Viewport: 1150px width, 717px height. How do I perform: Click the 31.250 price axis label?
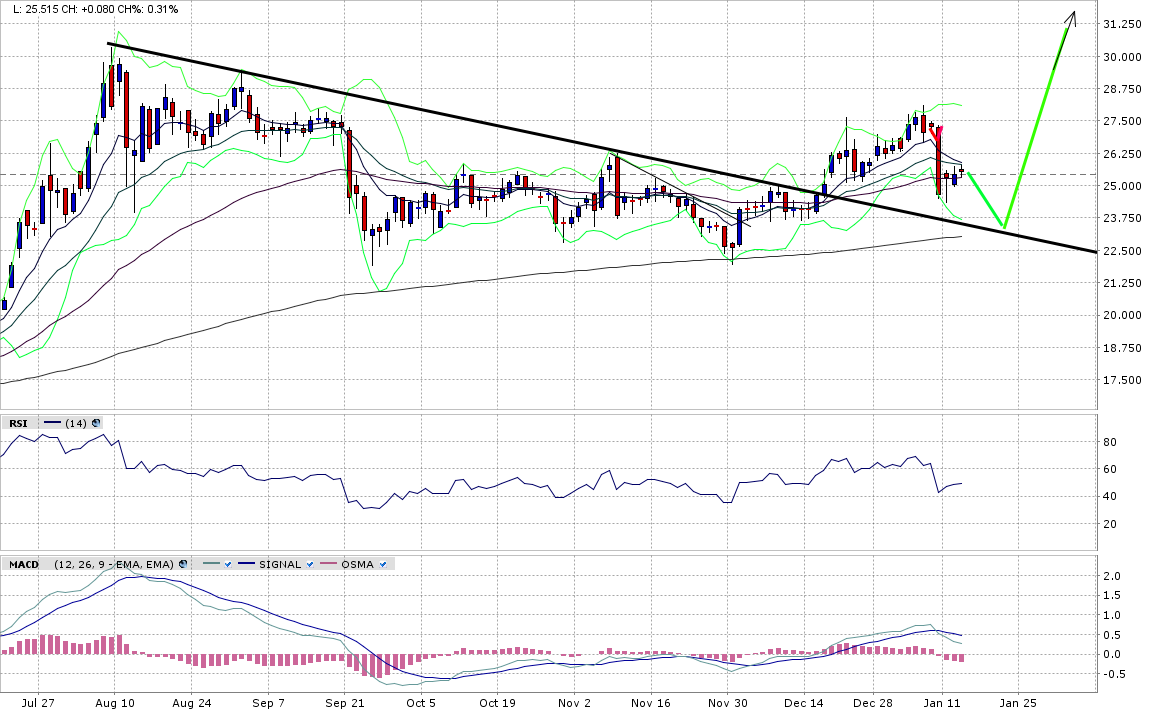coord(1121,24)
